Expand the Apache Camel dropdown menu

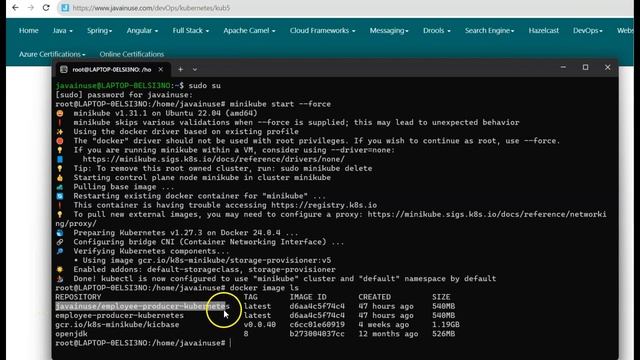click(249, 31)
